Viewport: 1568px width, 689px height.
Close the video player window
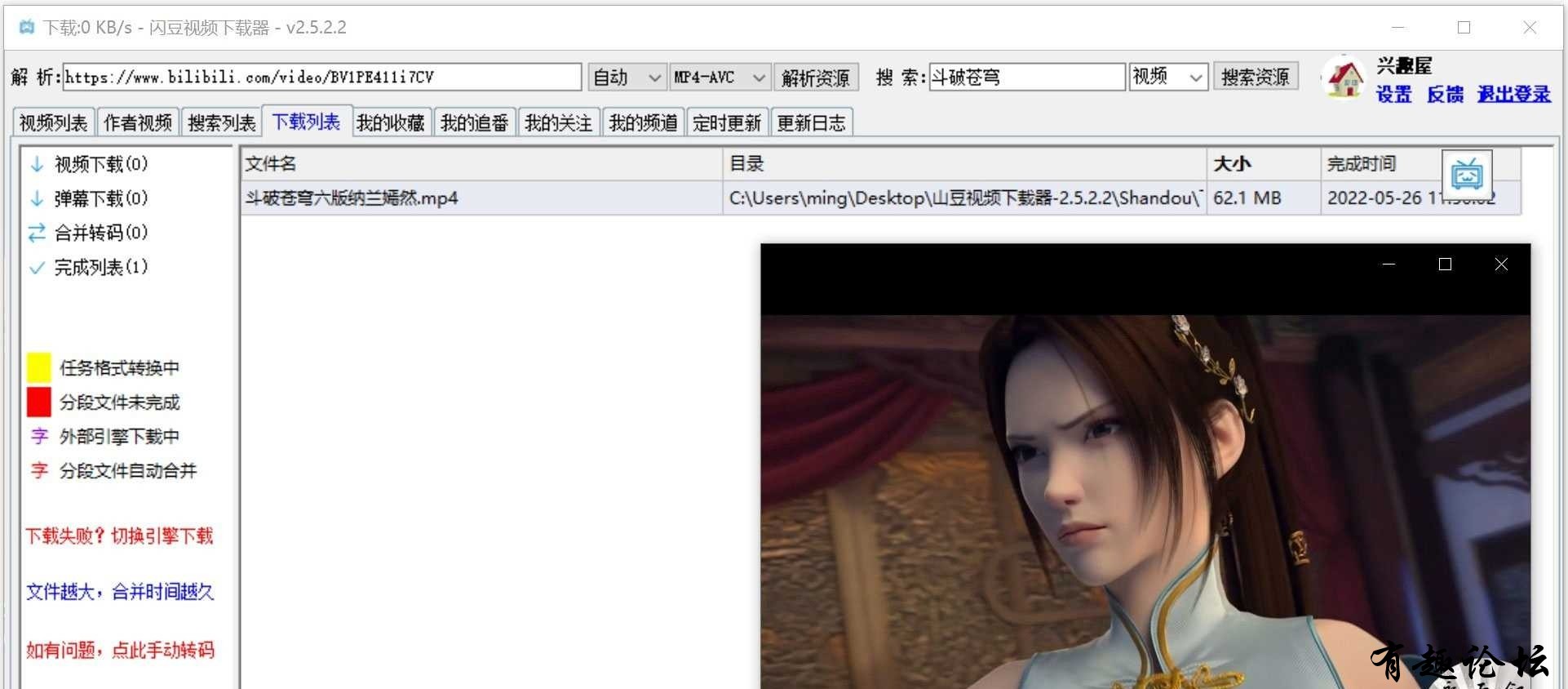point(1501,264)
